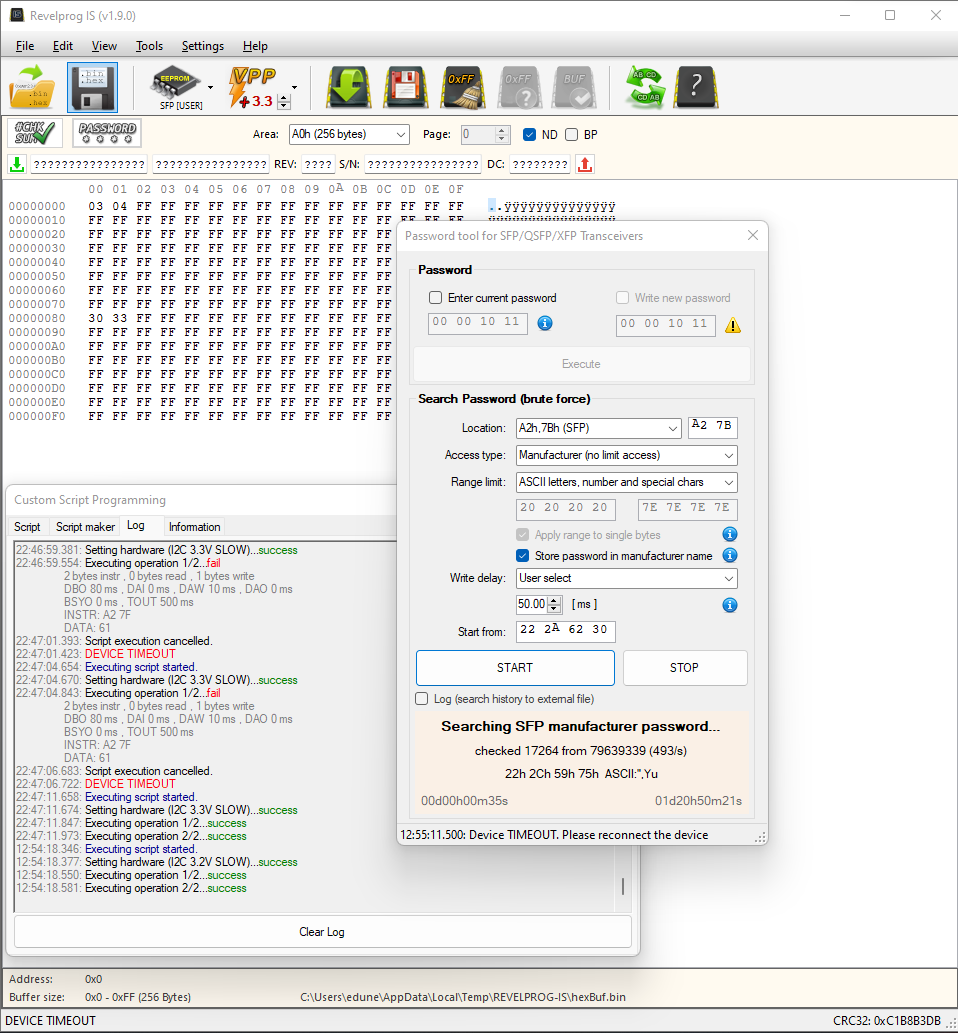Click the #CHK SUM checksum icon

point(35,133)
